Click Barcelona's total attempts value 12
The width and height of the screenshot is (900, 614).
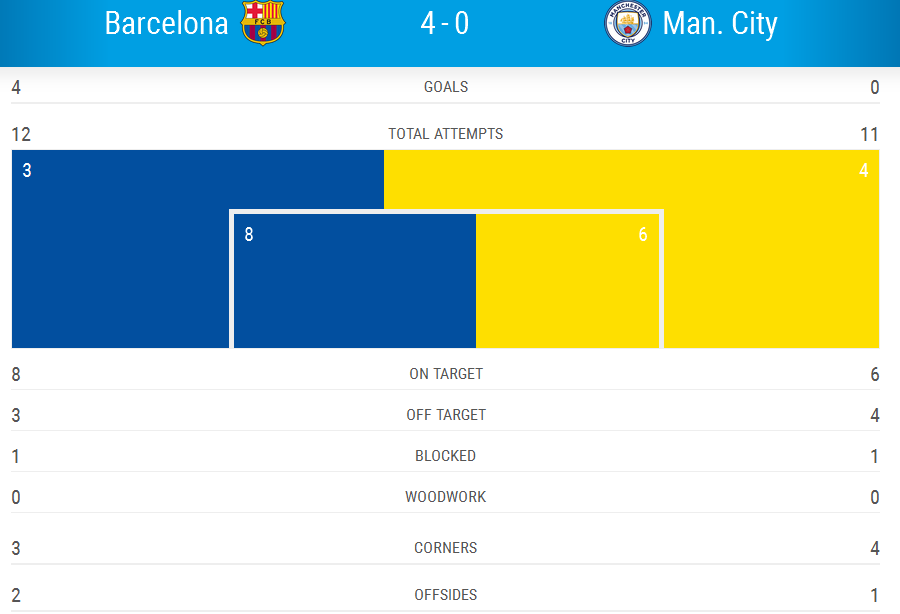coord(21,134)
